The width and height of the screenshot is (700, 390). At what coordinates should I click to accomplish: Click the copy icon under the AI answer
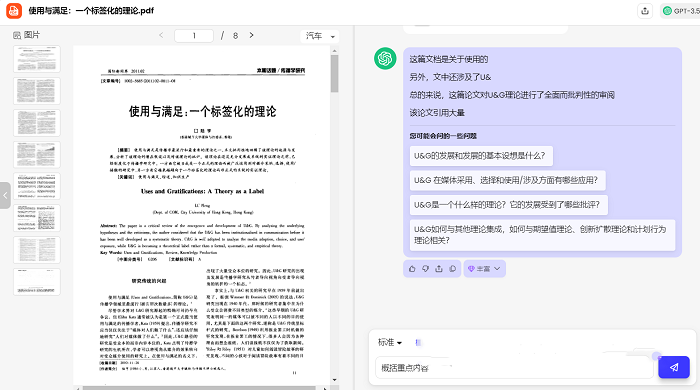pyautogui.click(x=452, y=269)
